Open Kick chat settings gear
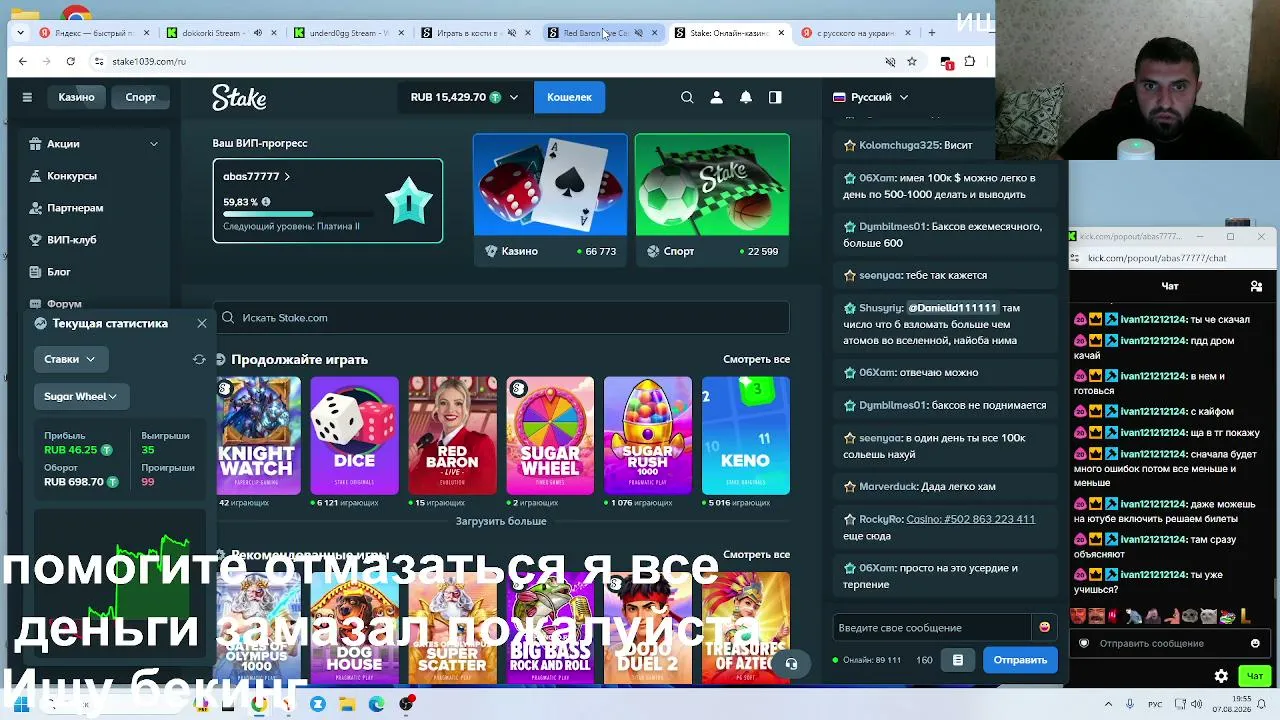 pos(1221,676)
